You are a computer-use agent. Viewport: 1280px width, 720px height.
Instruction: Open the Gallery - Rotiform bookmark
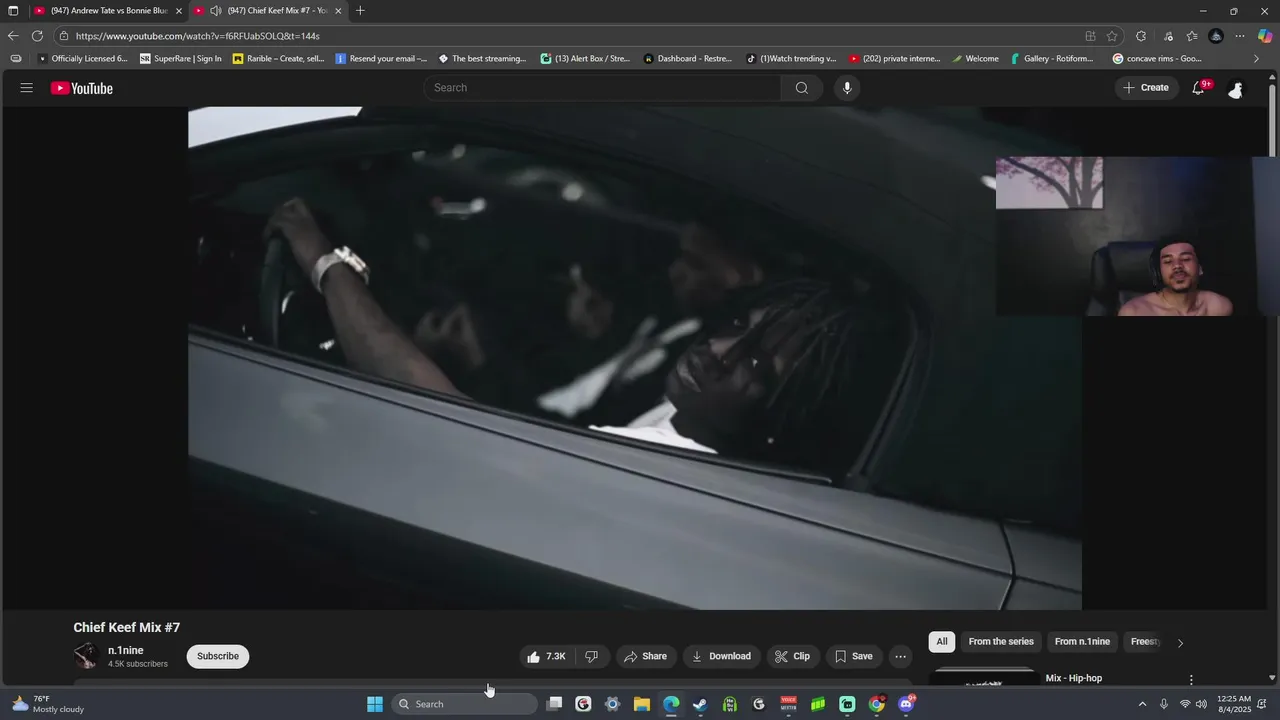tap(1052, 58)
